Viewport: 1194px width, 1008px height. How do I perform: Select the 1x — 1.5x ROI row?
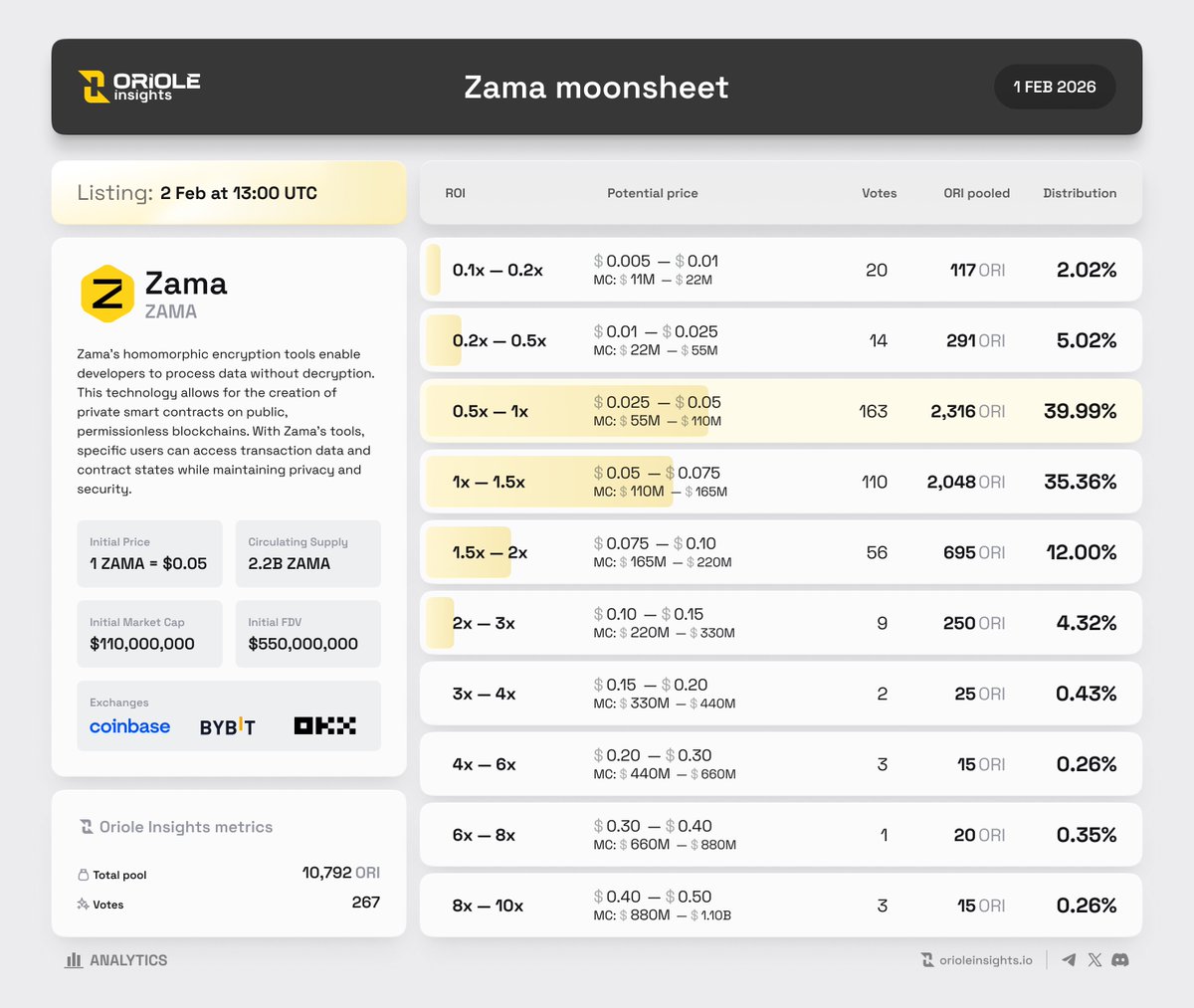pos(781,482)
